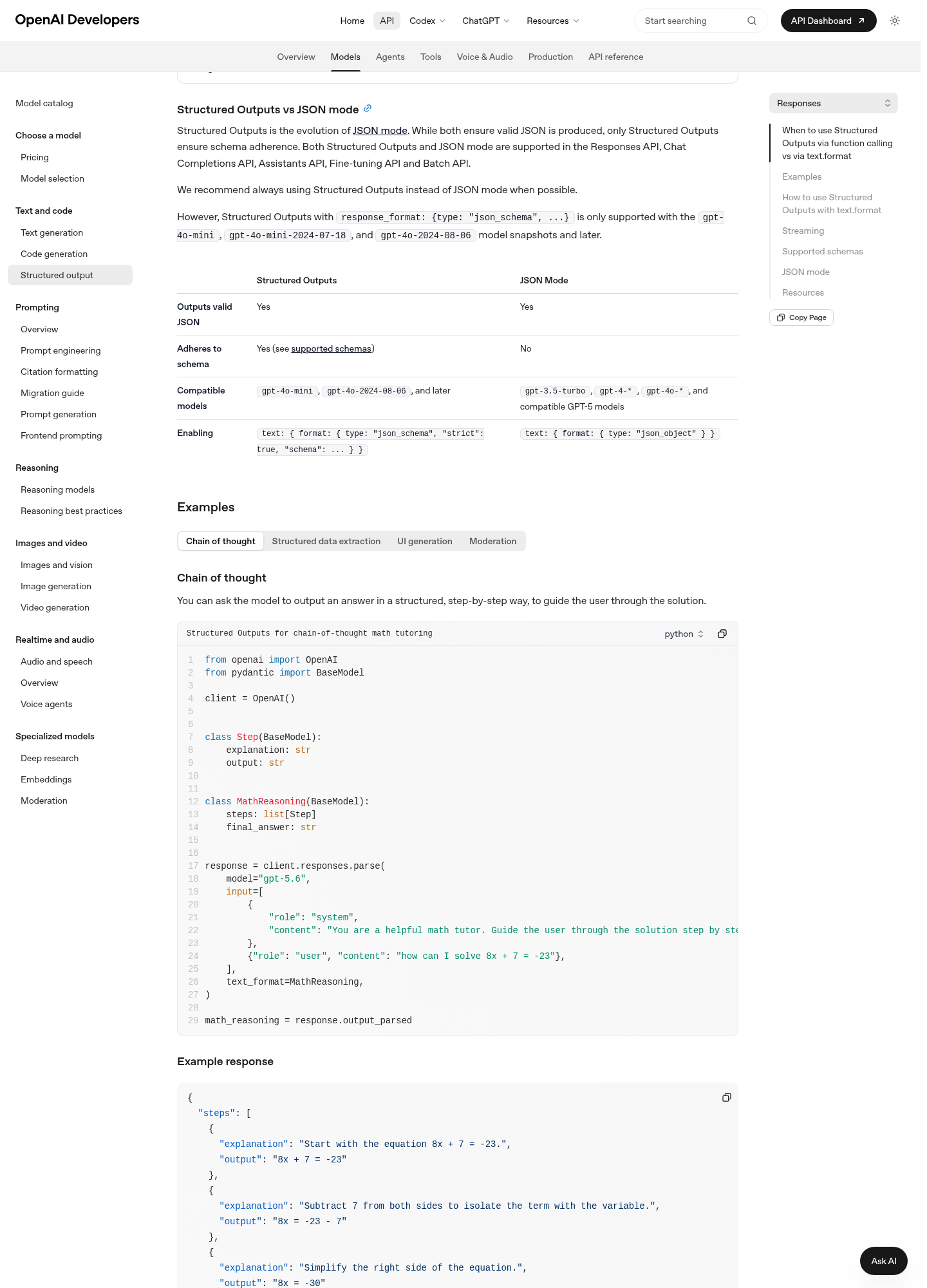Open the Ask AI chat button
The width and height of the screenshot is (927, 1288).
pyautogui.click(x=883, y=1261)
